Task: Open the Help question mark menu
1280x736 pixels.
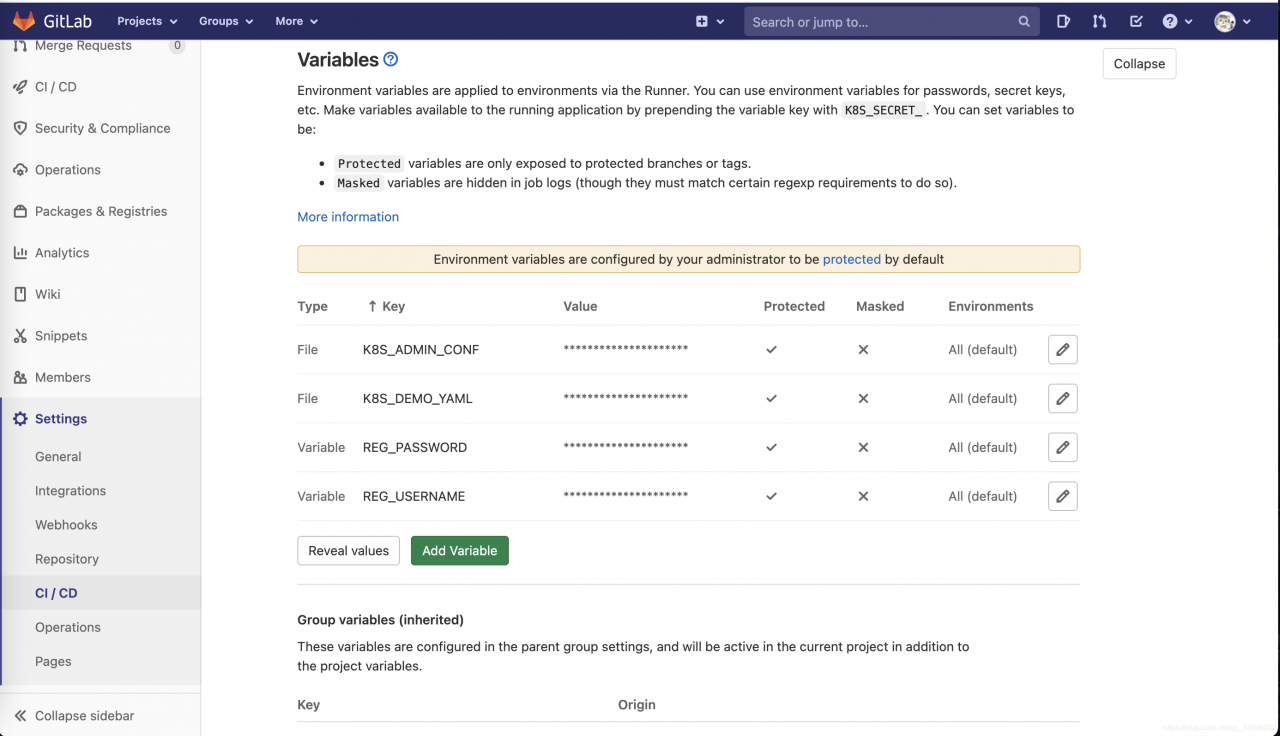Action: click(1177, 21)
